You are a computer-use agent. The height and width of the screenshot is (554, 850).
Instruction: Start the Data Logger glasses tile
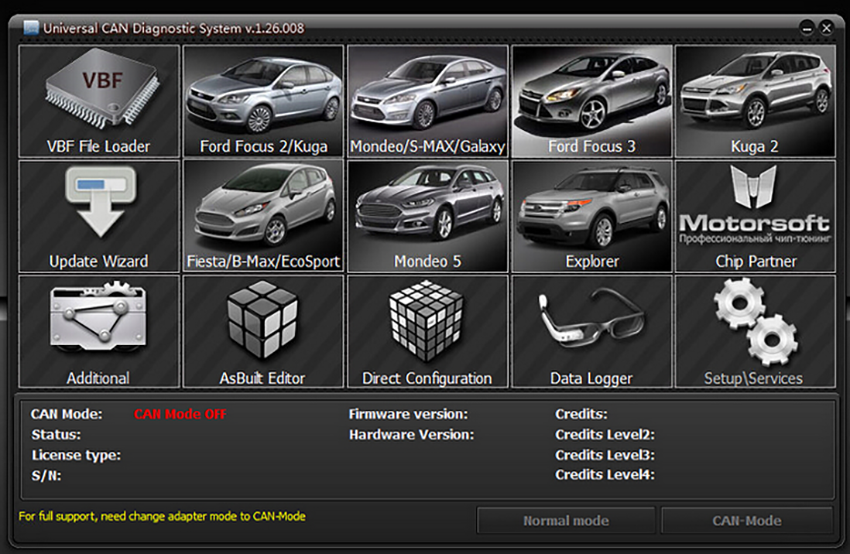pyautogui.click(x=592, y=332)
